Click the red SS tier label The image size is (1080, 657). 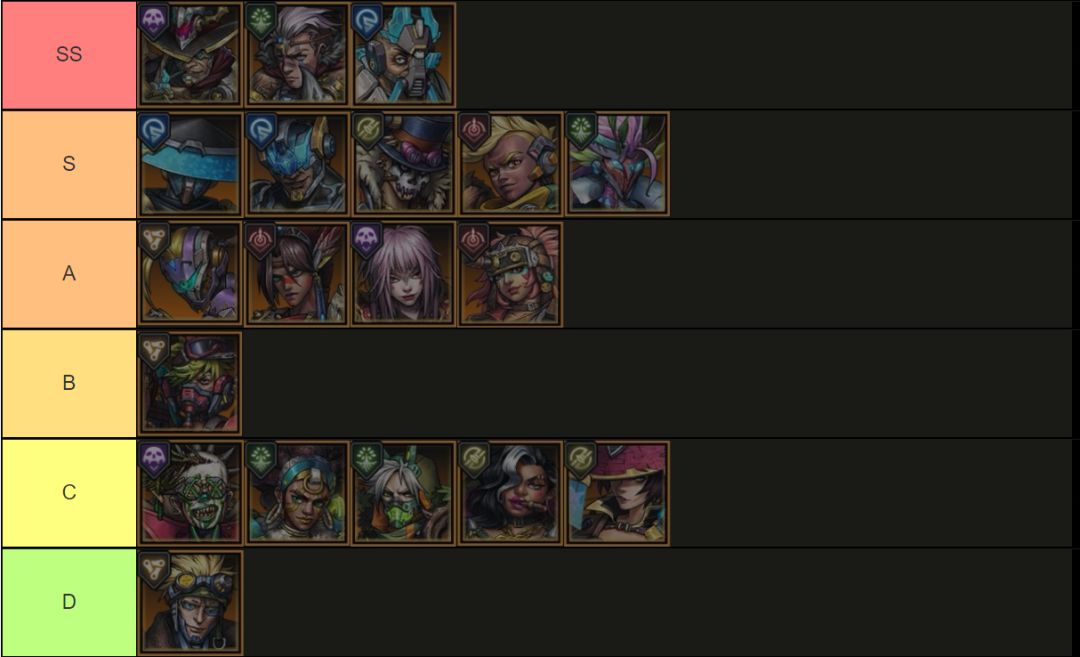[x=69, y=54]
